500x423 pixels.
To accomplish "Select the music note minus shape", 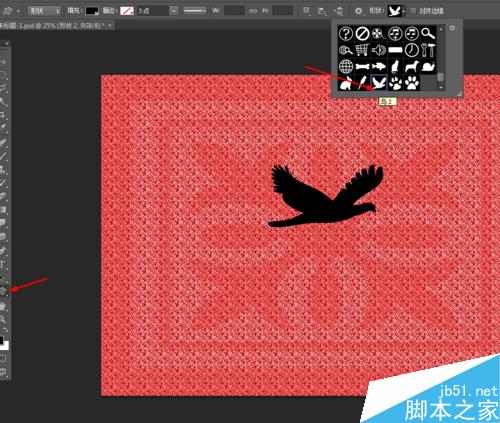I will tap(412, 33).
